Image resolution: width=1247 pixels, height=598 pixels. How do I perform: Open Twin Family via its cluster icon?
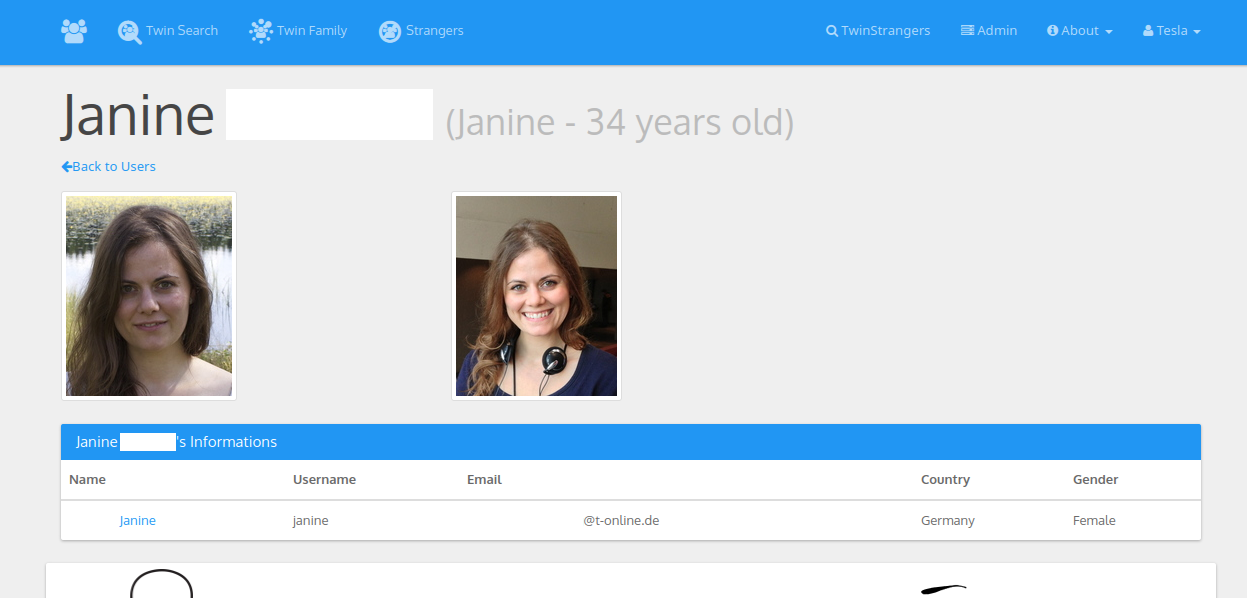click(261, 31)
